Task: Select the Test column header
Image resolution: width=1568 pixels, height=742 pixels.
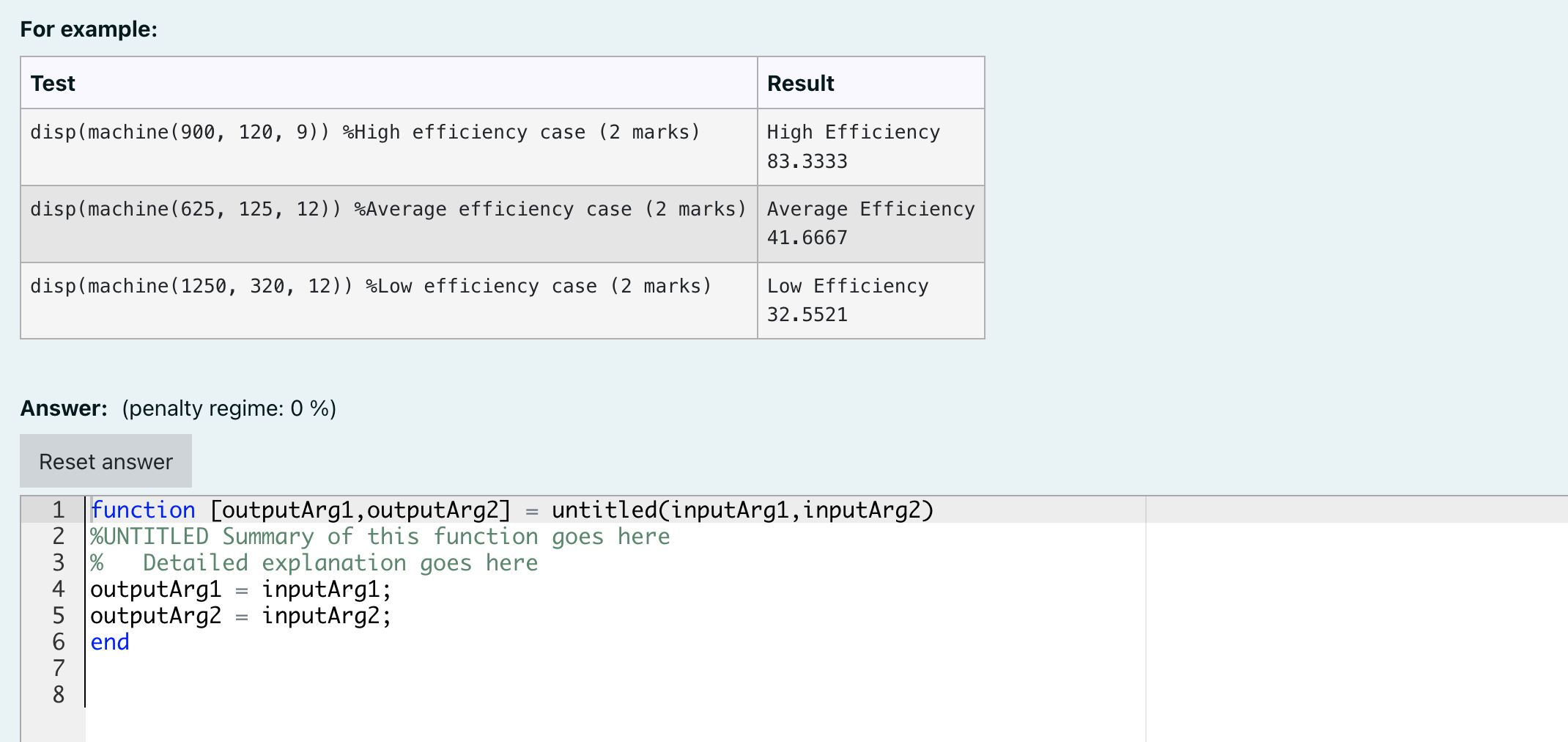Action: pyautogui.click(x=52, y=83)
